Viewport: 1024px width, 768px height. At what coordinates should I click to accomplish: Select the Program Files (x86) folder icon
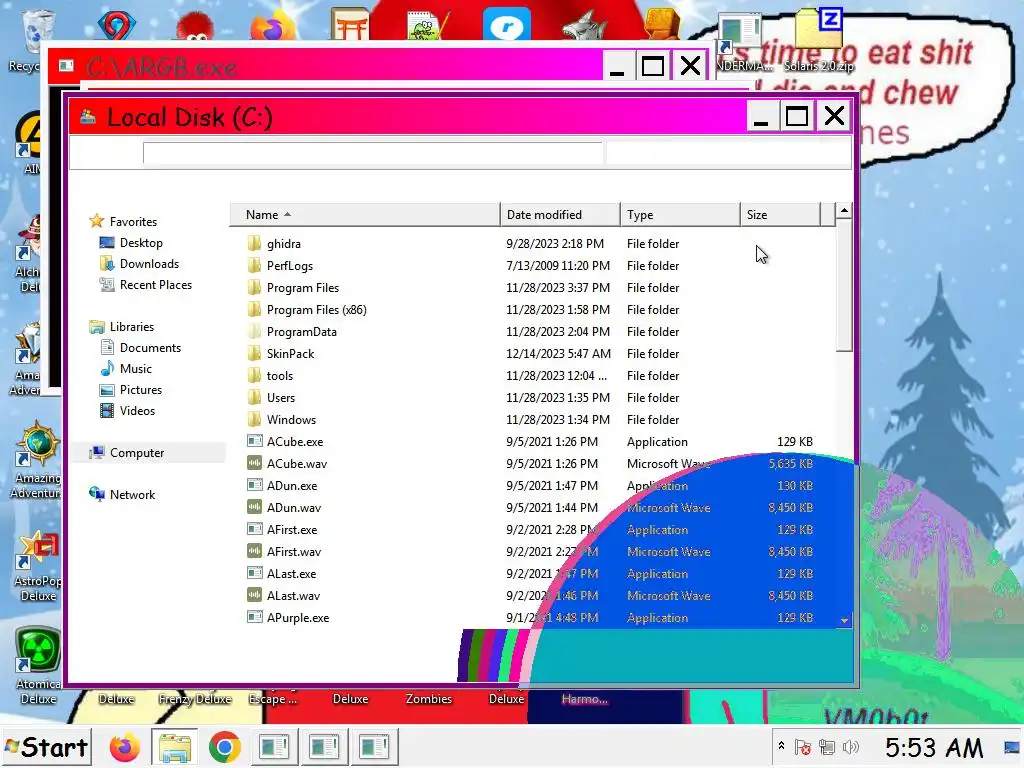[x=255, y=310]
